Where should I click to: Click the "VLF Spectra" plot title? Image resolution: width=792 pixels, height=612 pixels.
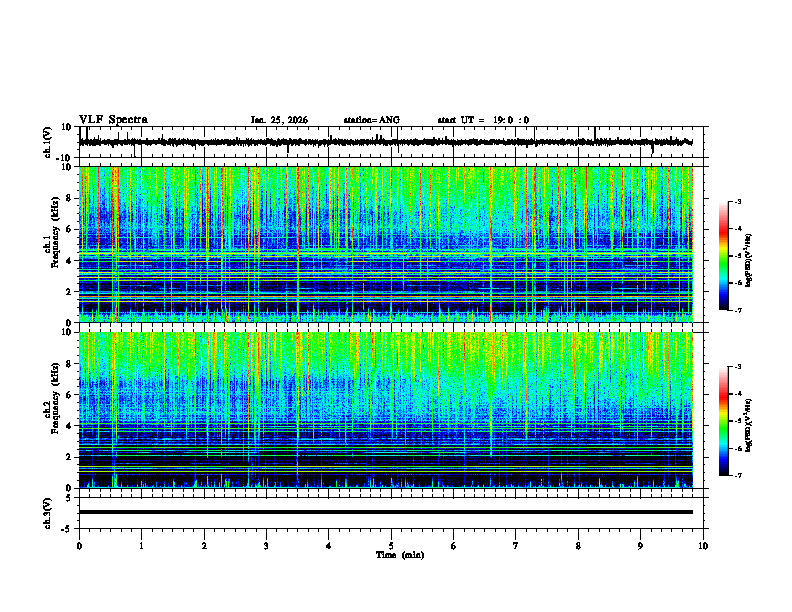click(113, 120)
